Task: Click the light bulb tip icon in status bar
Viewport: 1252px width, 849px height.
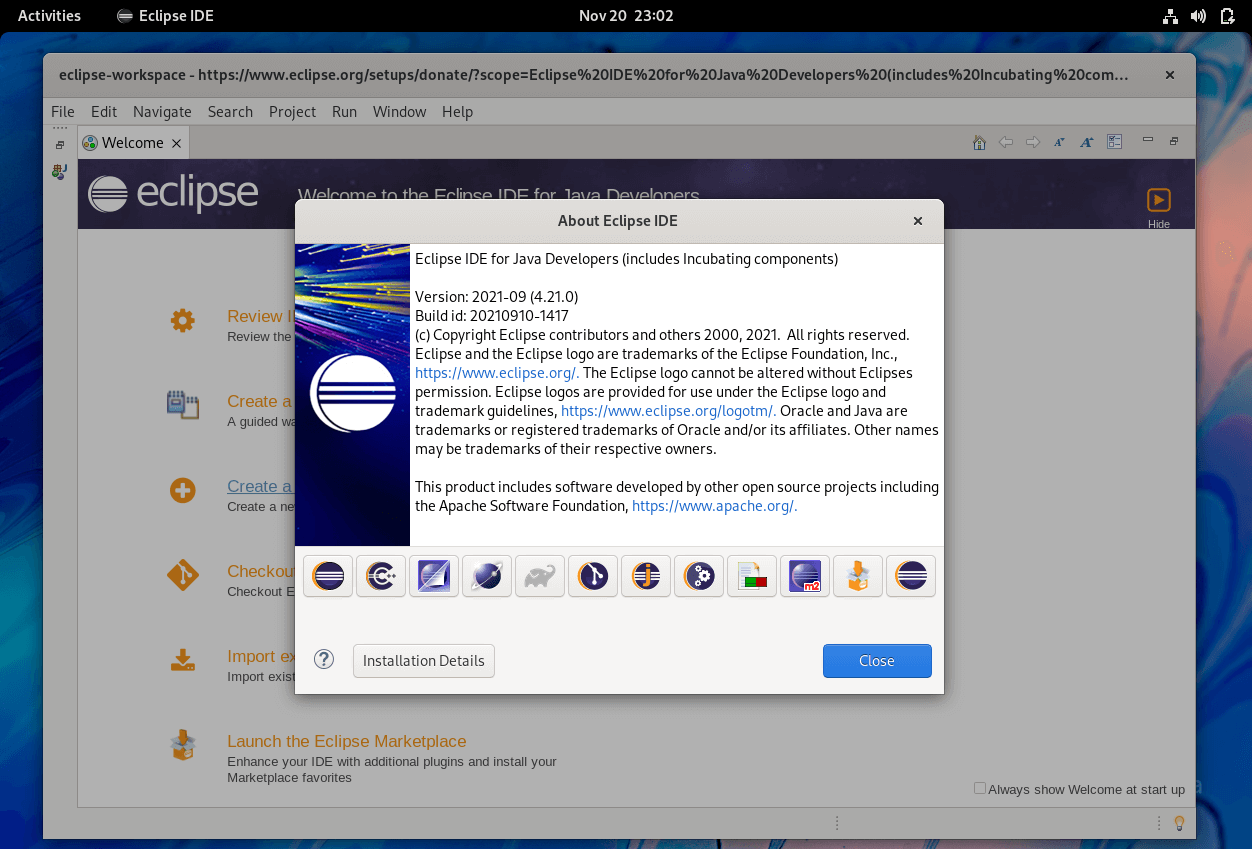Action: click(1179, 823)
